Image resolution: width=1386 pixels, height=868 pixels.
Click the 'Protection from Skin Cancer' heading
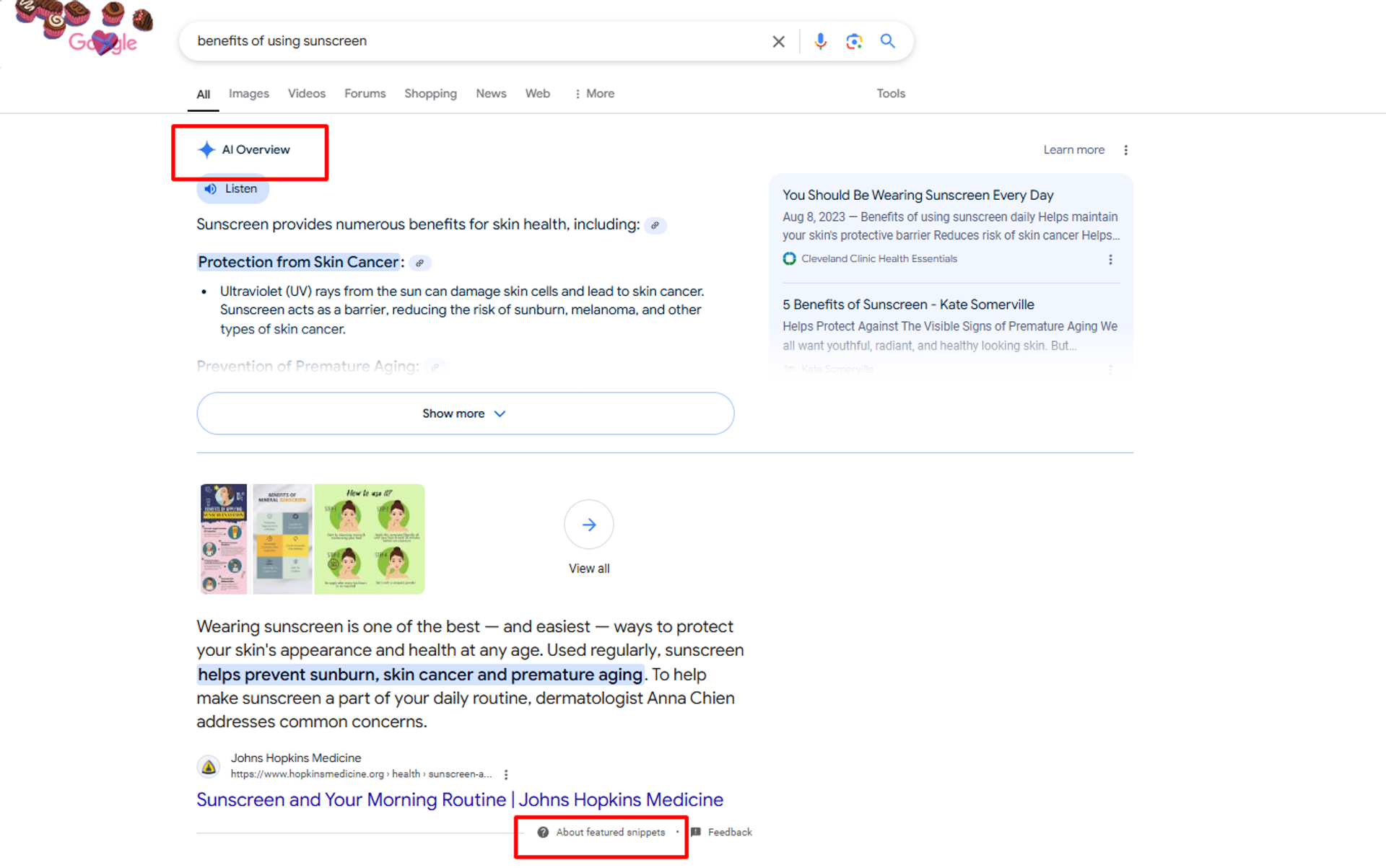[x=298, y=262]
